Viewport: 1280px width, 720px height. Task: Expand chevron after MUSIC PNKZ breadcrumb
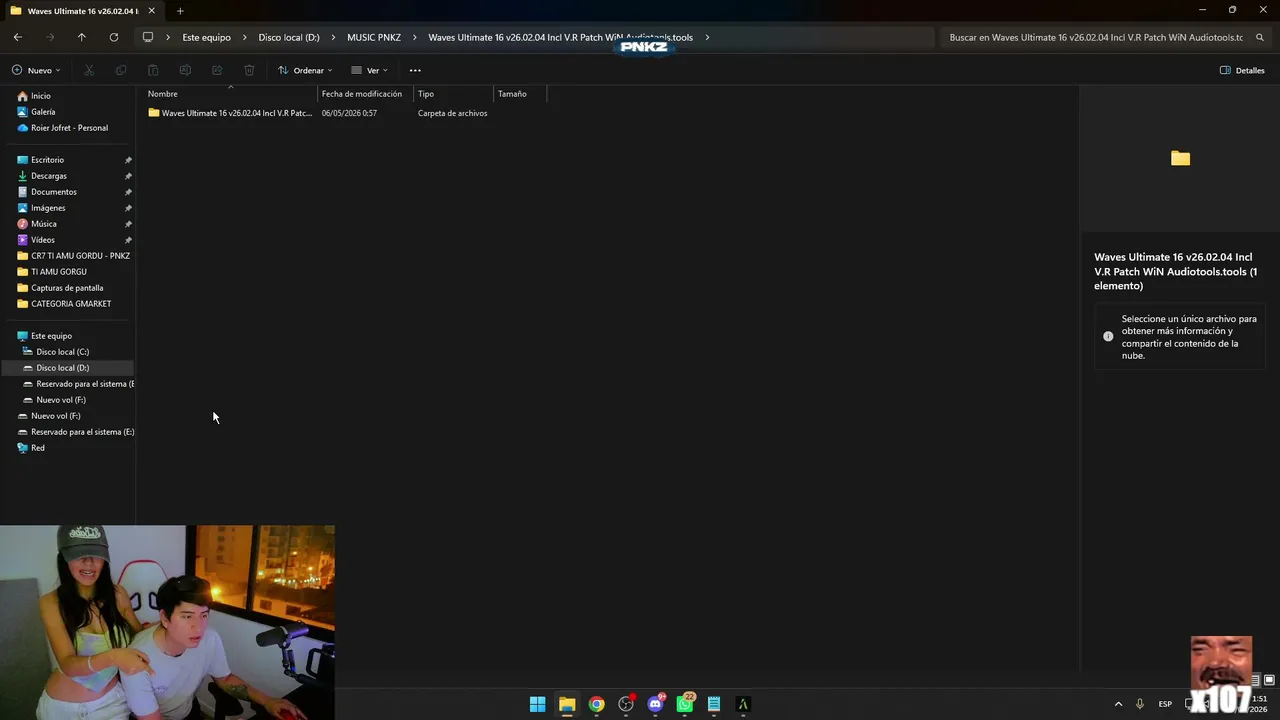tap(414, 37)
